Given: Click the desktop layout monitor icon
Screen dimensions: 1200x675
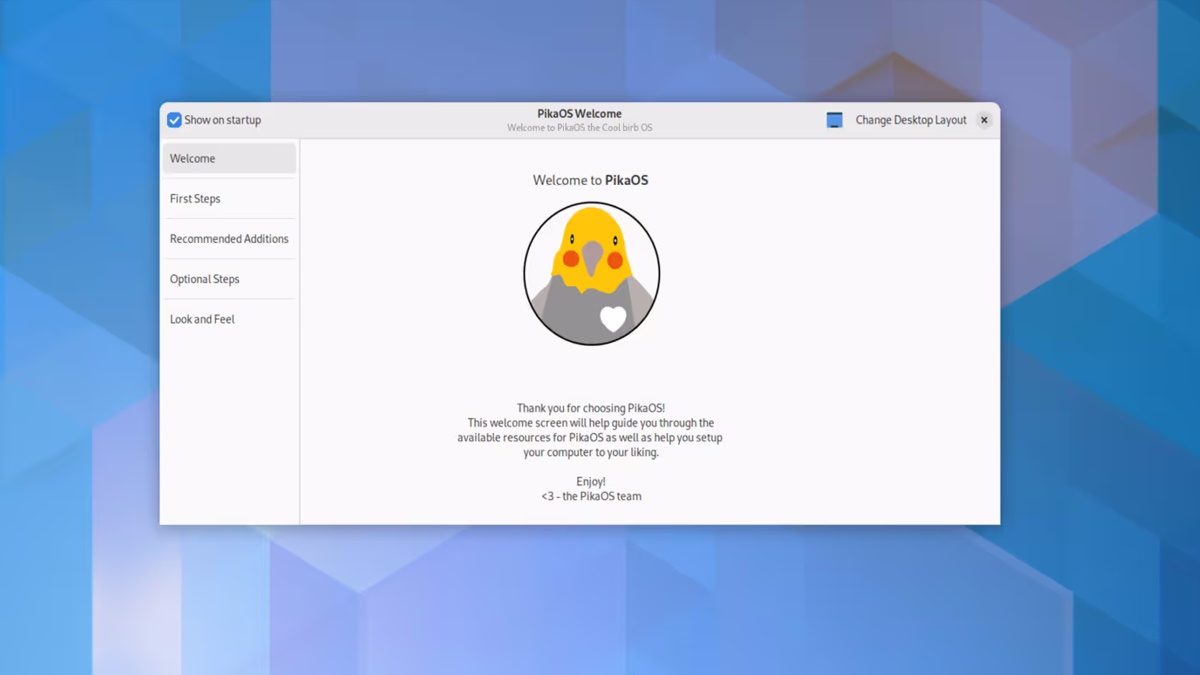Looking at the screenshot, I should [835, 120].
